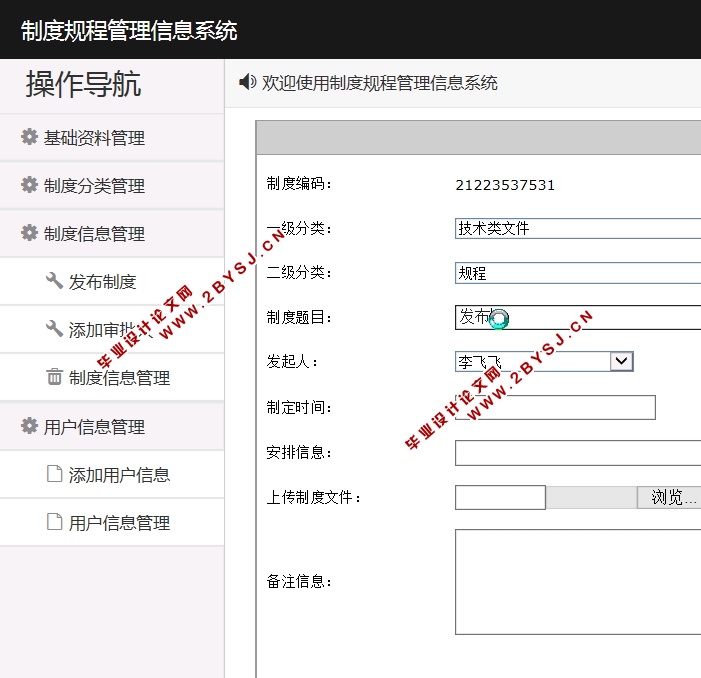Expand 基础资料管理 menu section
Image resolution: width=701 pixels, height=678 pixels.
pos(112,138)
